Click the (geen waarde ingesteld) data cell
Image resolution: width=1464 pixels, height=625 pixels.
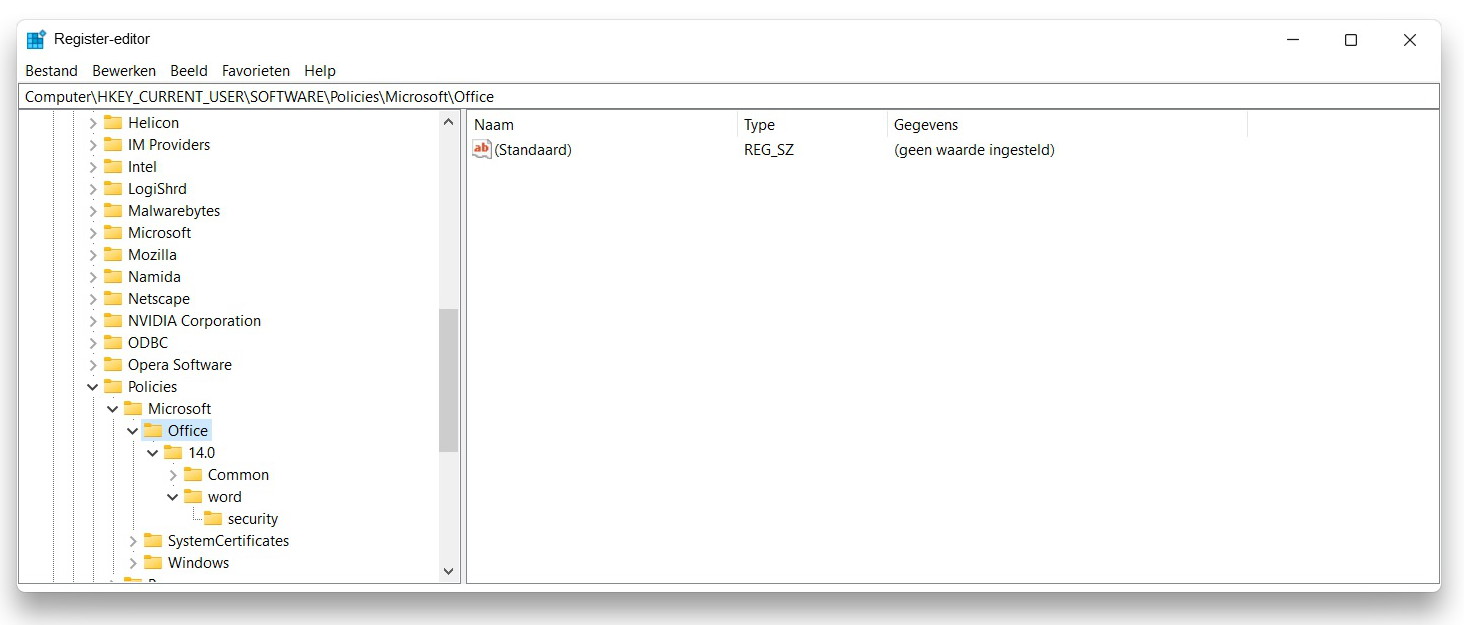(974, 150)
